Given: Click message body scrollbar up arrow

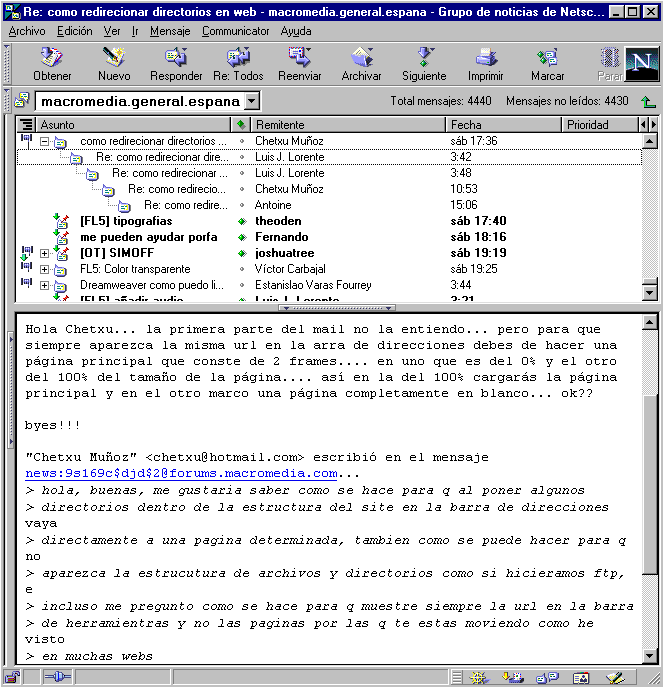Looking at the screenshot, I should (649, 322).
